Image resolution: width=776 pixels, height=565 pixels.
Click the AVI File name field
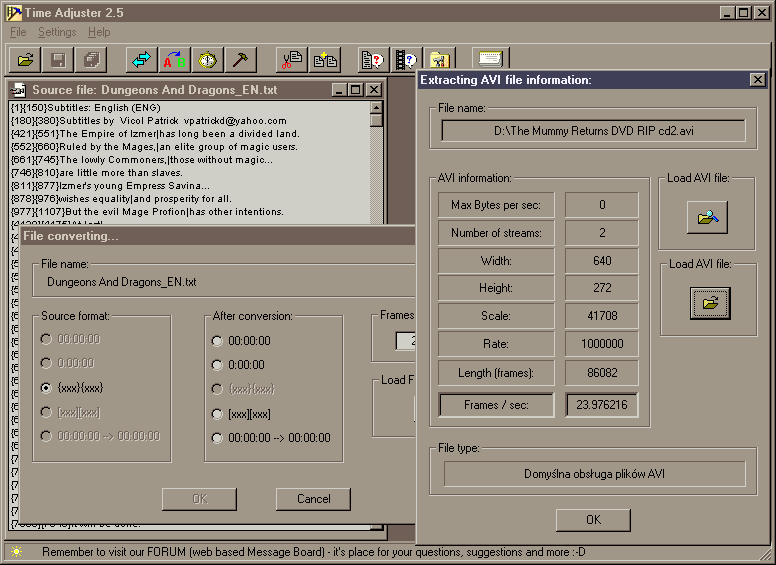594,131
